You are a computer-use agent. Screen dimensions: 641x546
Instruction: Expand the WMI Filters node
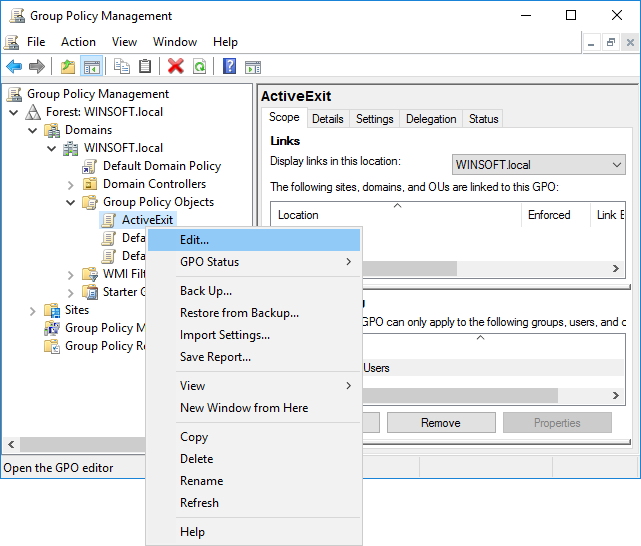point(70,275)
